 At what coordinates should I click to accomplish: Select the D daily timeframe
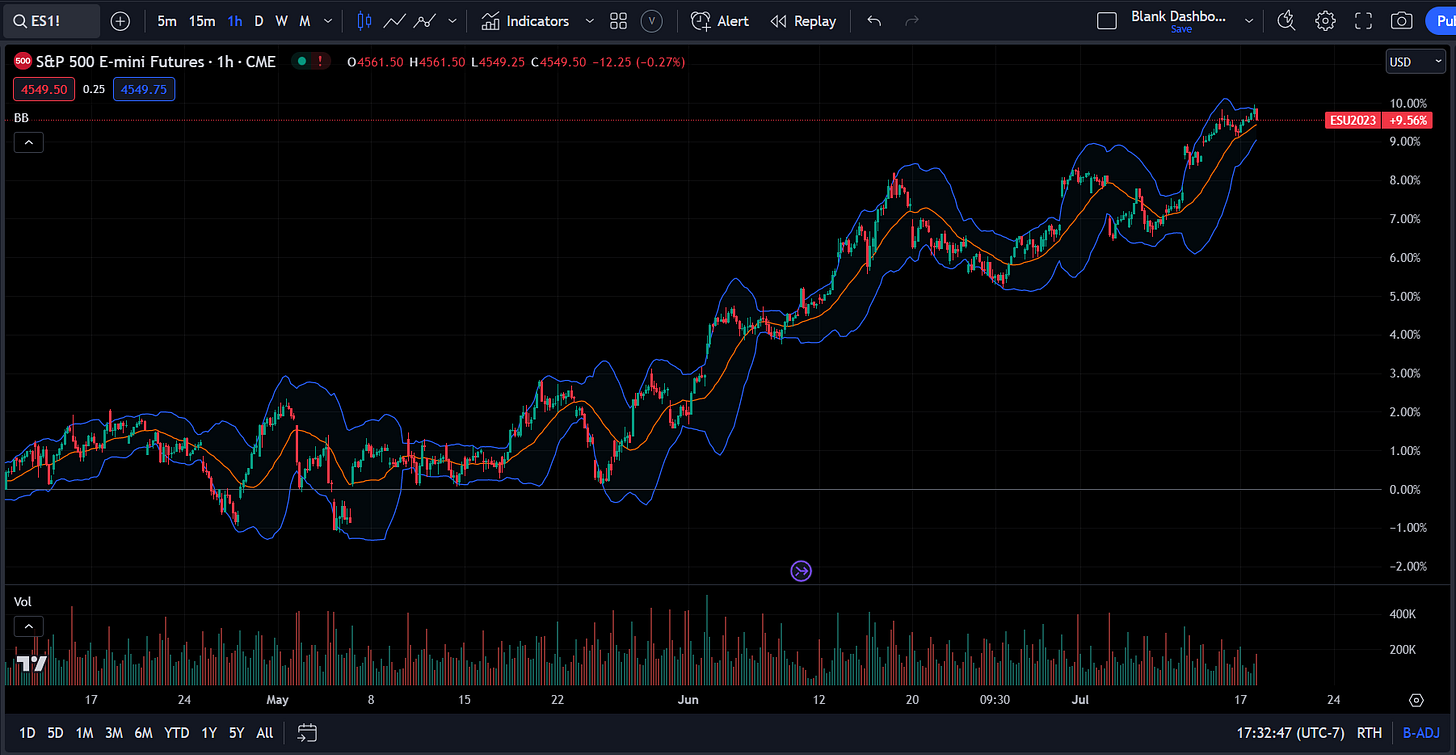tap(259, 21)
